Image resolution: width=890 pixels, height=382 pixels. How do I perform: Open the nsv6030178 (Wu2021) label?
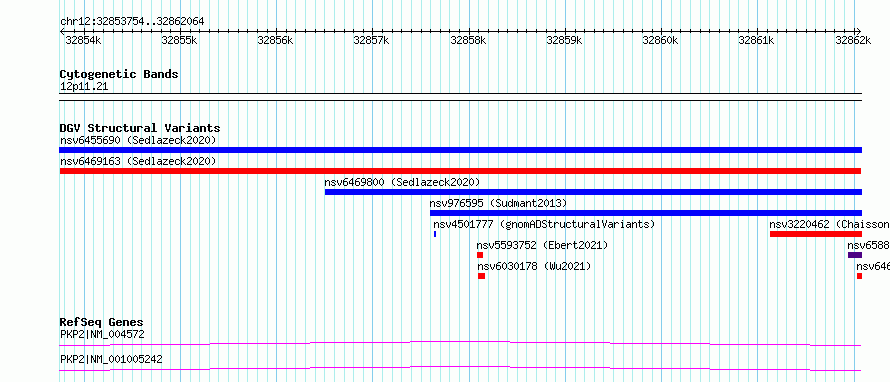coord(534,266)
